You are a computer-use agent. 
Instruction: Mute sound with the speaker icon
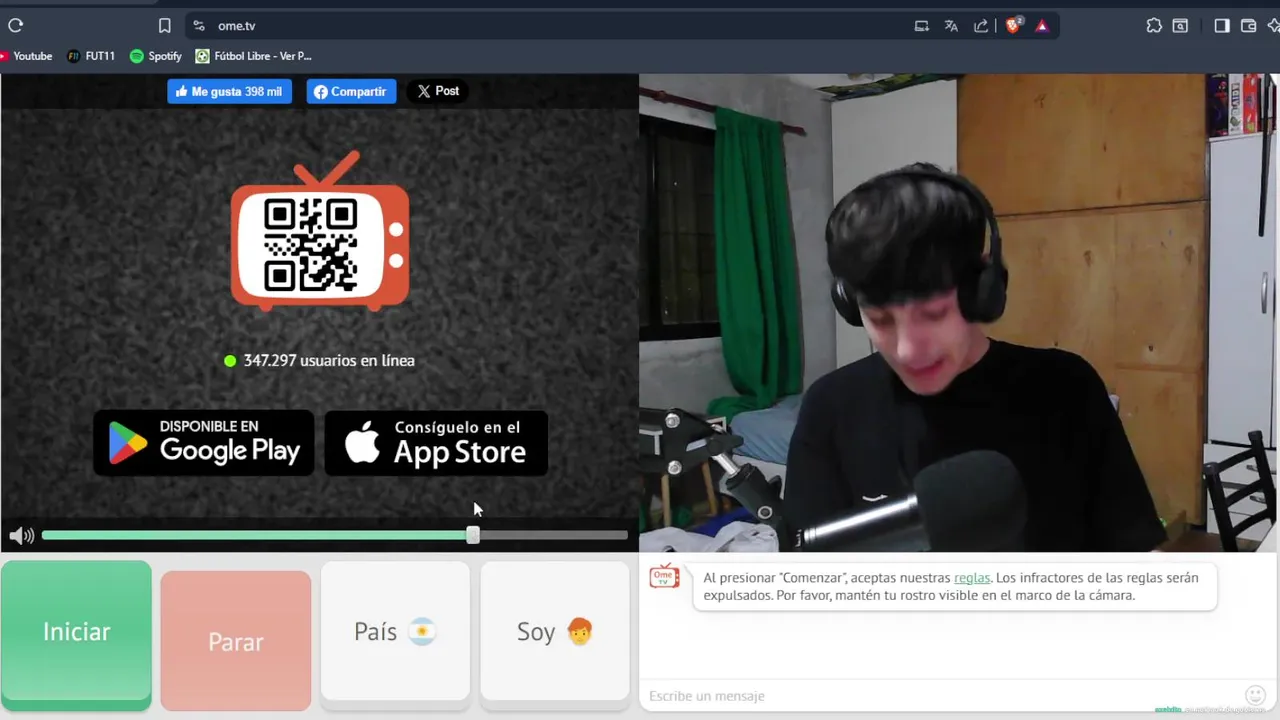tap(21, 536)
